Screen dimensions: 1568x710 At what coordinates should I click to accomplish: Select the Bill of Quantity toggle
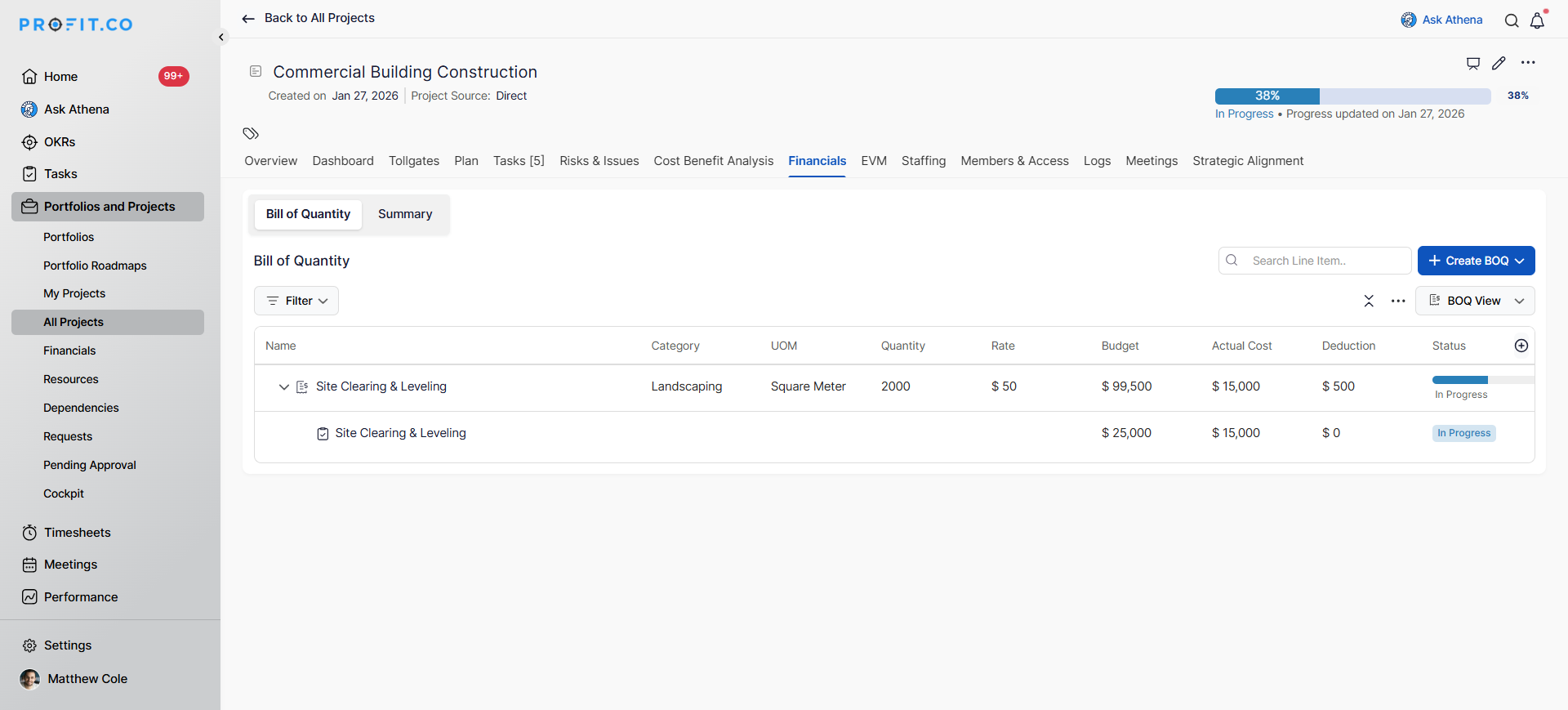[308, 214]
